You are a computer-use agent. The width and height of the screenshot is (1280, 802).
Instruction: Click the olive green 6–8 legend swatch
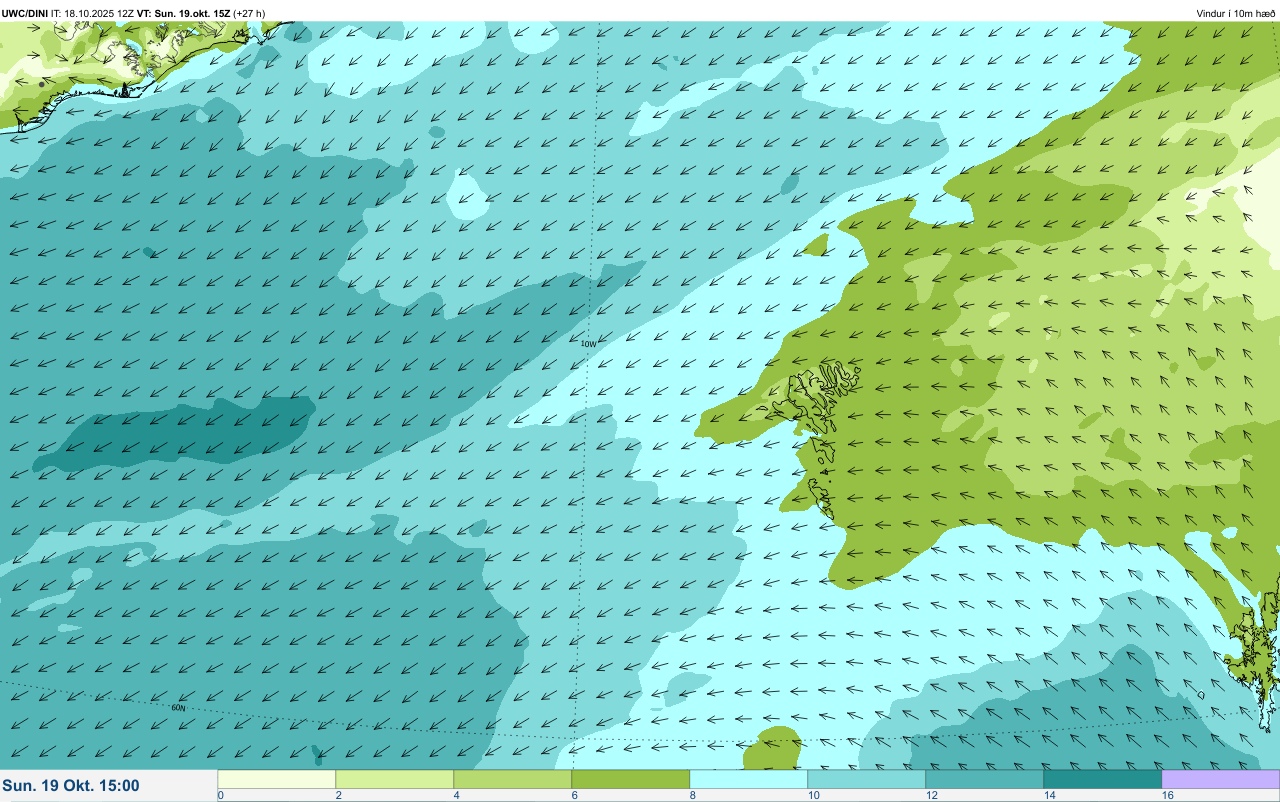(x=631, y=779)
